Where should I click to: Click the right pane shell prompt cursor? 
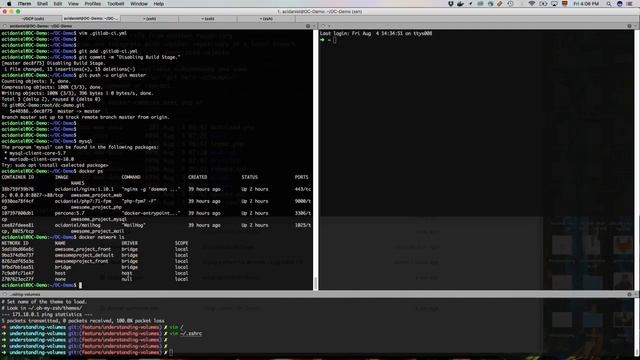click(335, 40)
